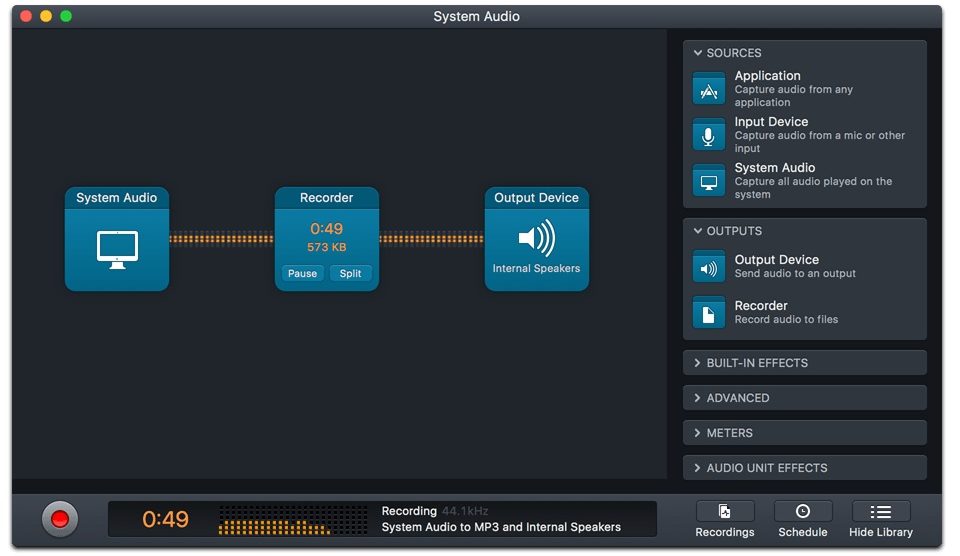This screenshot has width=960, height=556.
Task: Collapse the Outputs section
Action: 698,231
